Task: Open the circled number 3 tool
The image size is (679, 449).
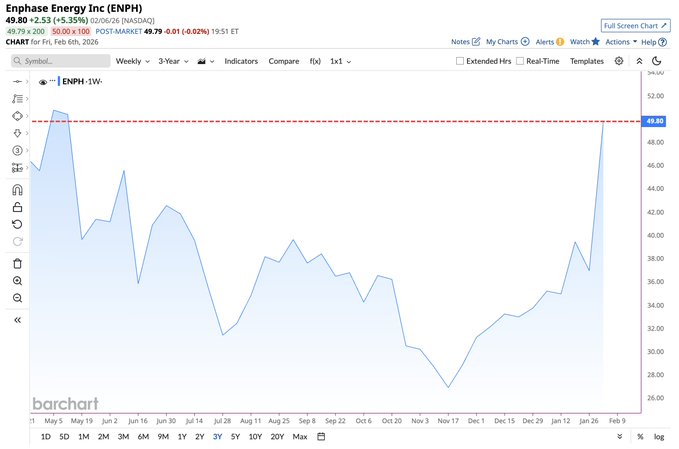Action: click(17, 150)
